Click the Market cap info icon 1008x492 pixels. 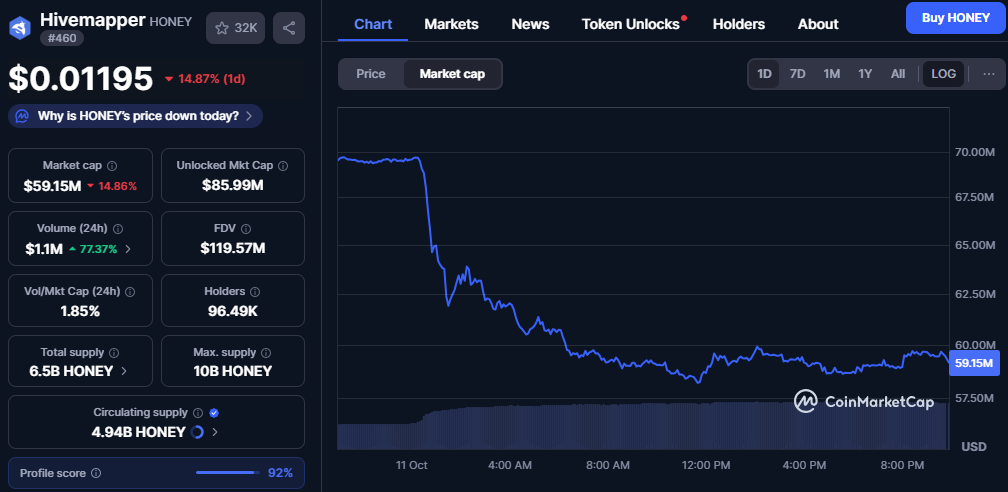pyautogui.click(x=112, y=166)
